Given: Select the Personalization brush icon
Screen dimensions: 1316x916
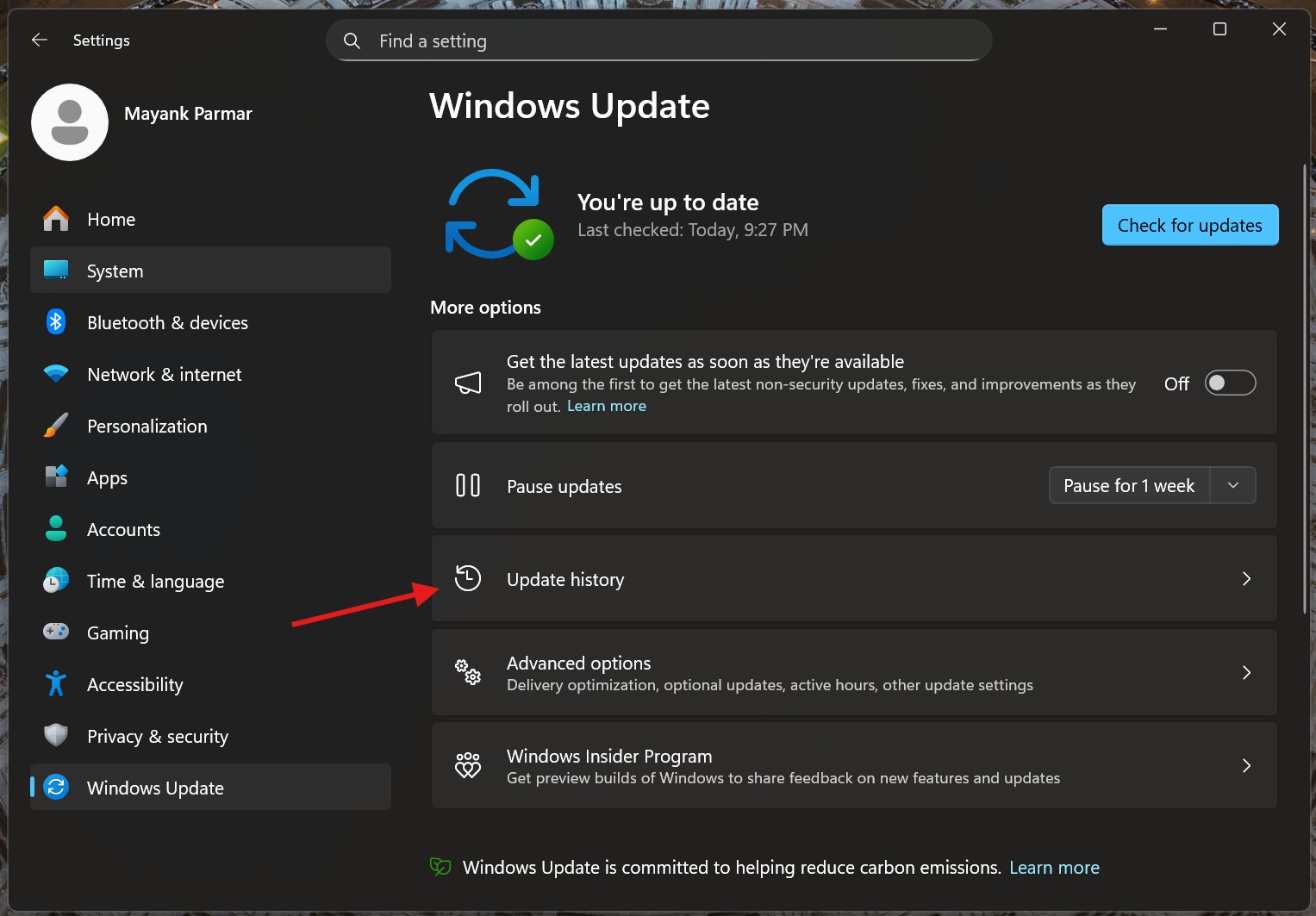Looking at the screenshot, I should [x=55, y=425].
